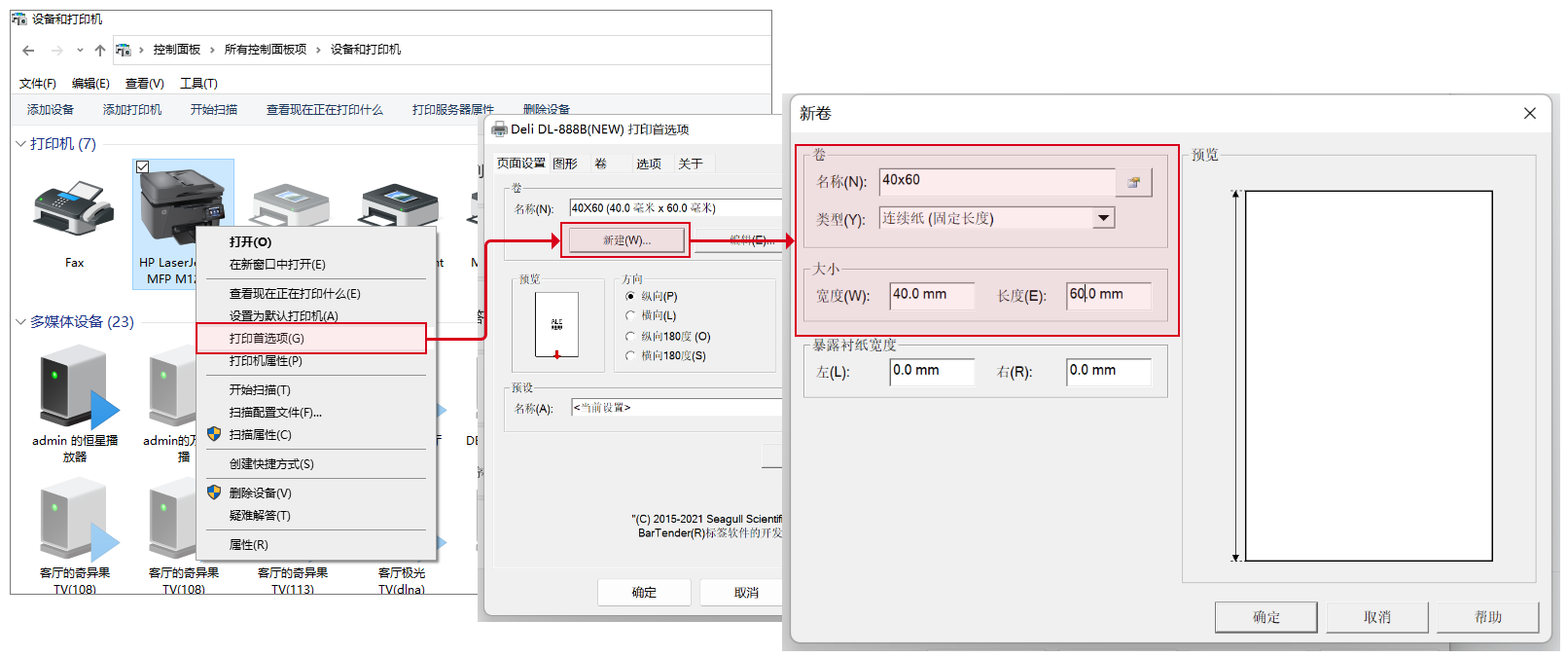Screen dimensions: 1568x657
Task: Select the Fax printer icon
Action: [74, 209]
